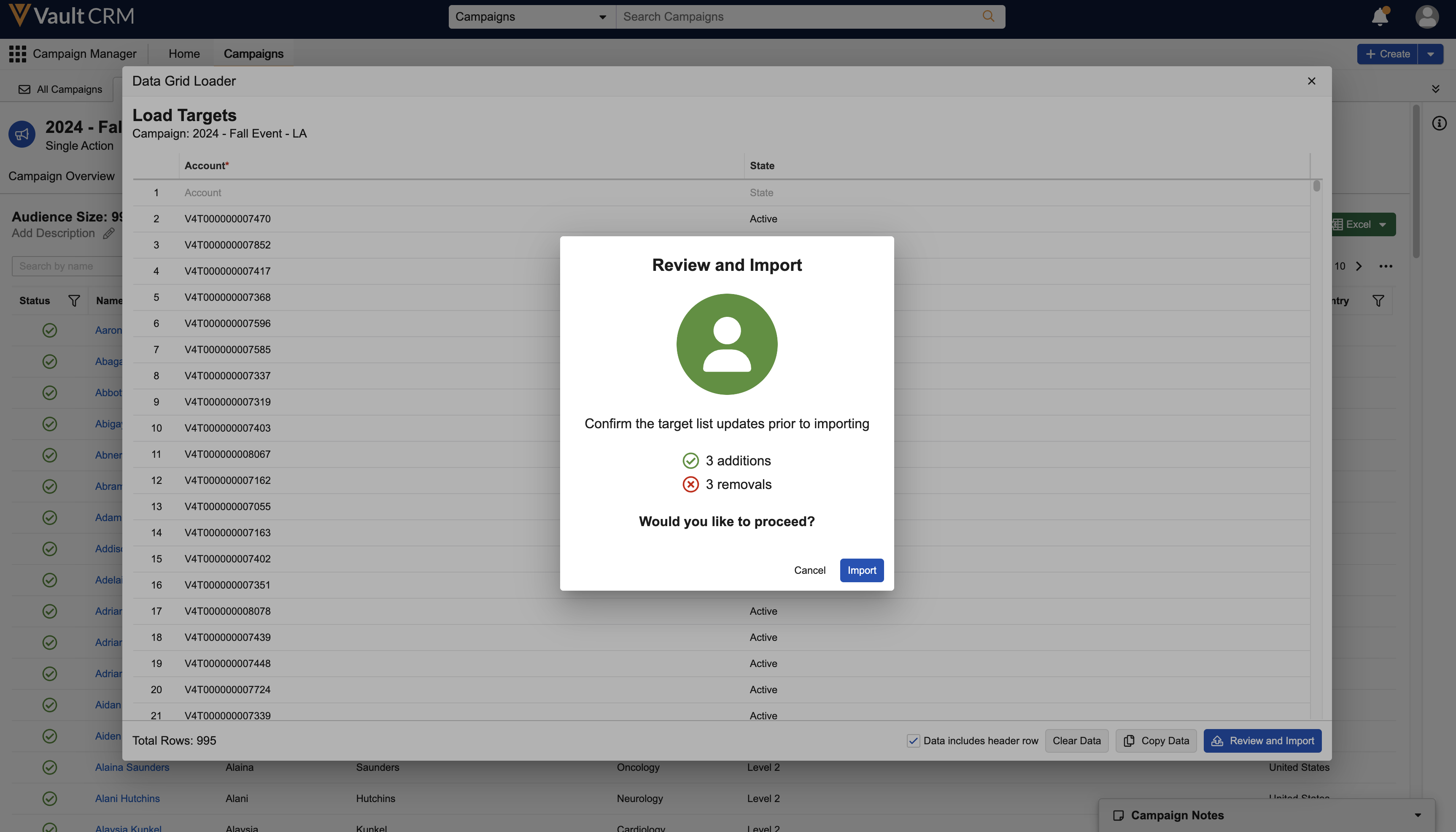Click the notification bell icon
The height and width of the screenshot is (832, 1456).
point(1380,16)
